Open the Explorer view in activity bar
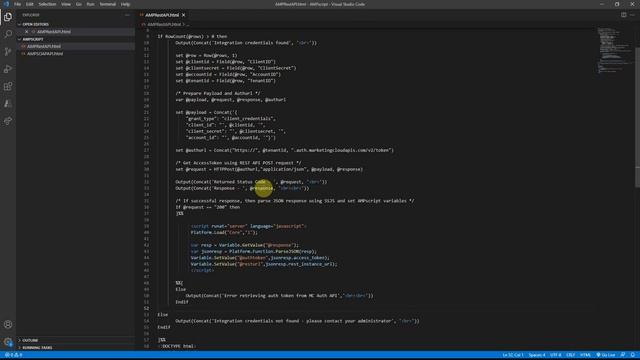Screen dimensions: 640x360 pos(8,17)
